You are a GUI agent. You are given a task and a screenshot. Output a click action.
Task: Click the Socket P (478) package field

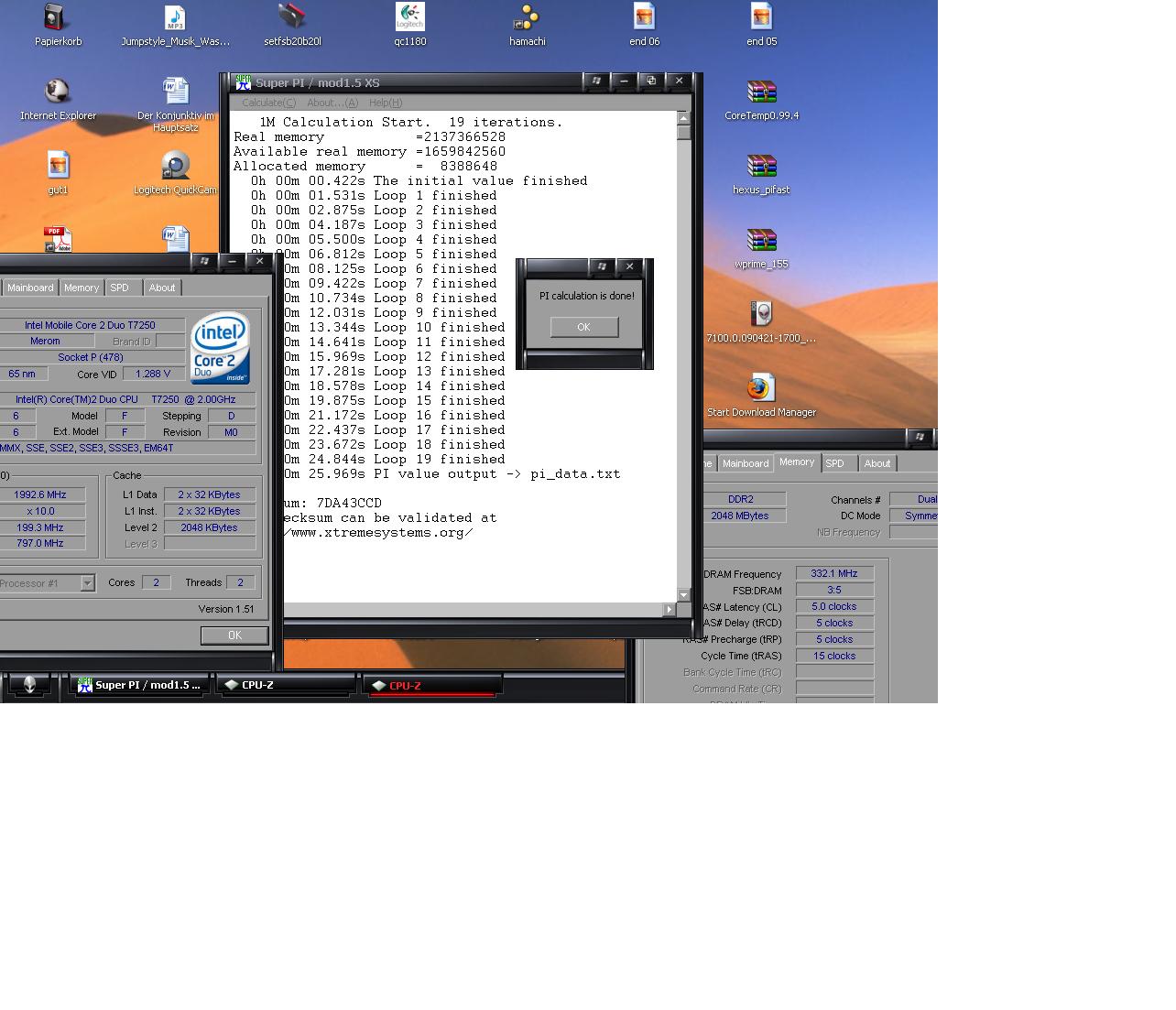(x=90, y=357)
